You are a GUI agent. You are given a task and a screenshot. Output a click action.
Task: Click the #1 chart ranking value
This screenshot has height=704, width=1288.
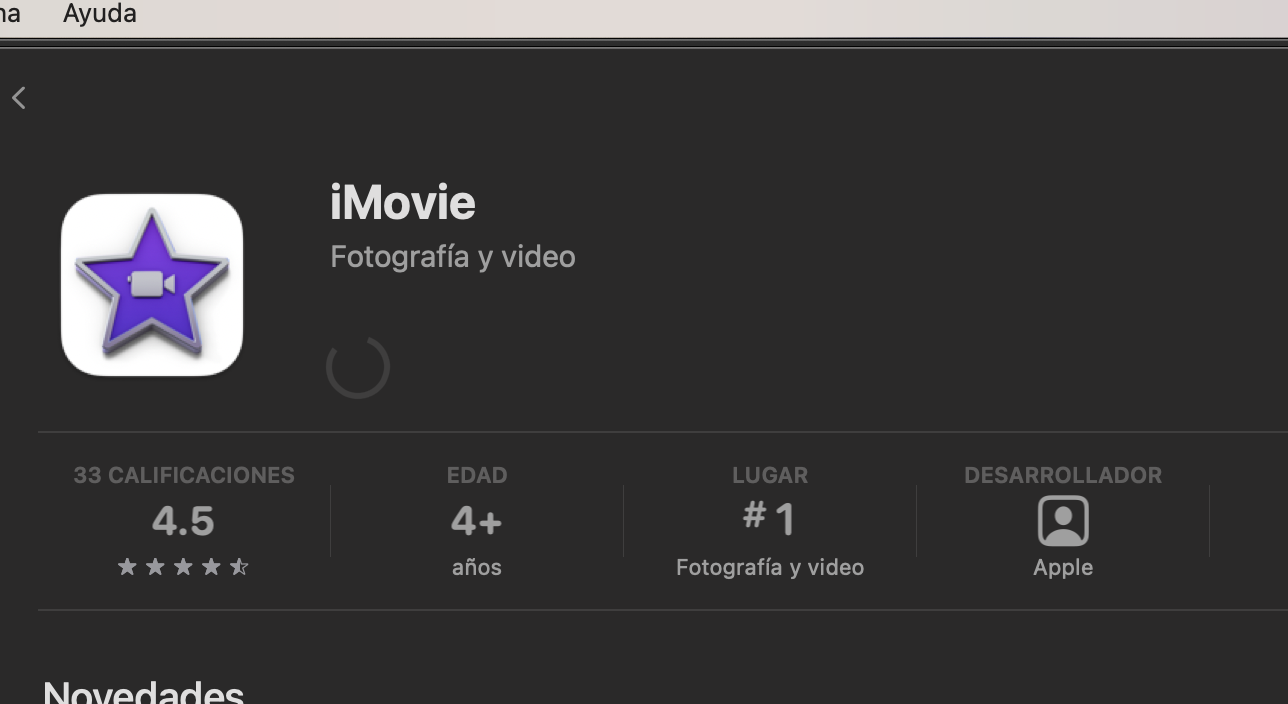770,519
